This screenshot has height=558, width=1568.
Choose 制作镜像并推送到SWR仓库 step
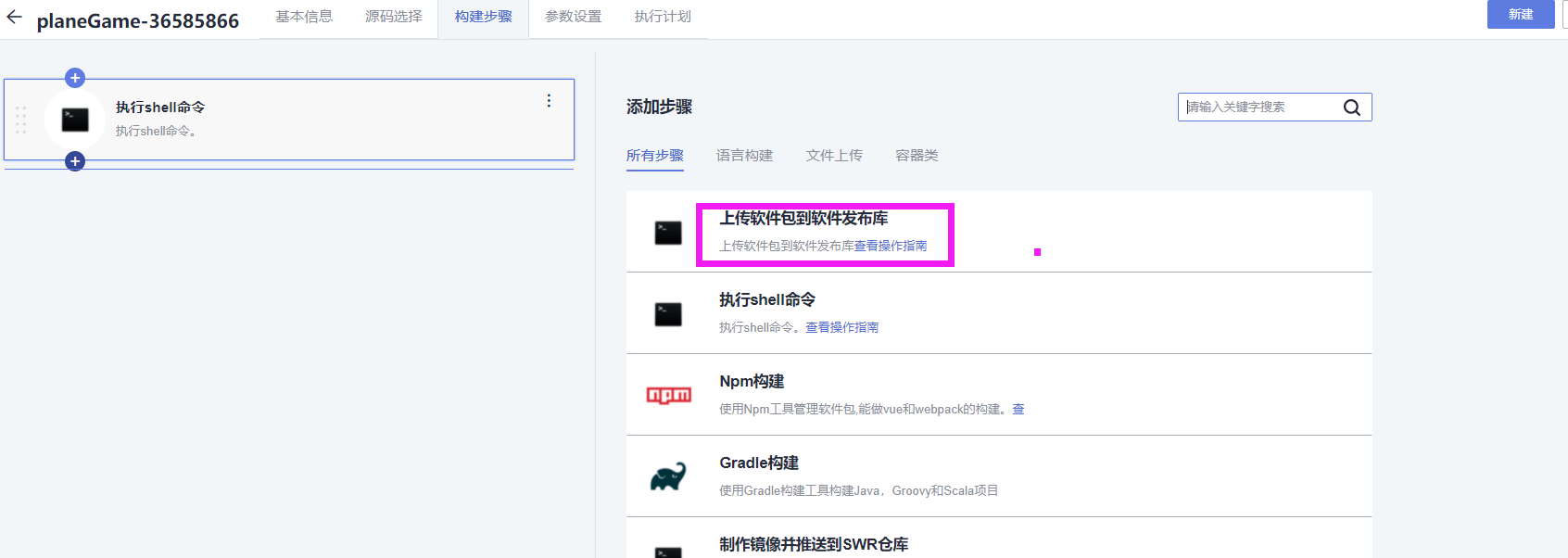(814, 545)
